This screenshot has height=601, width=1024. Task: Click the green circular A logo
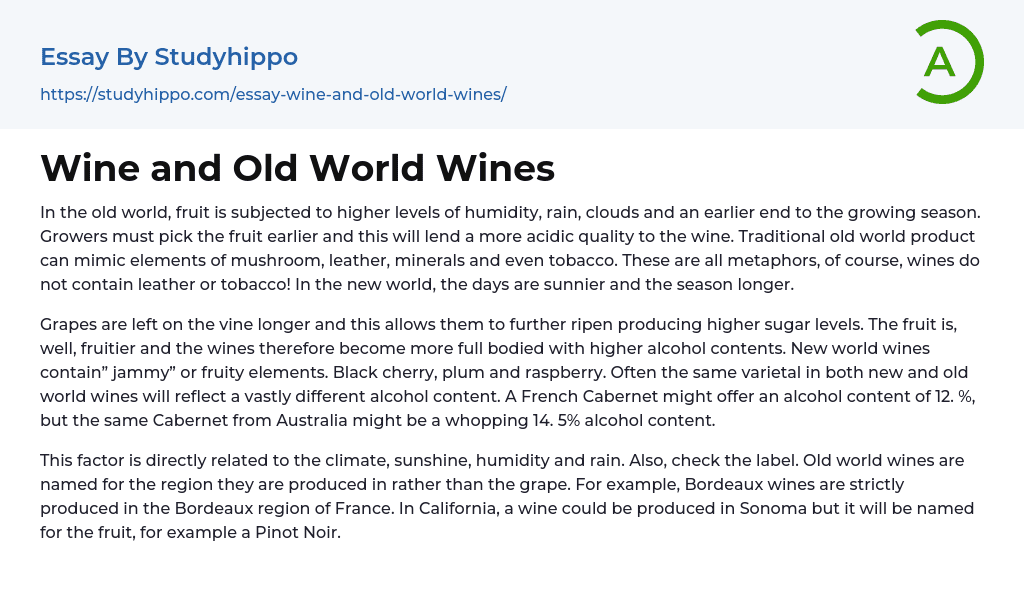tap(948, 62)
